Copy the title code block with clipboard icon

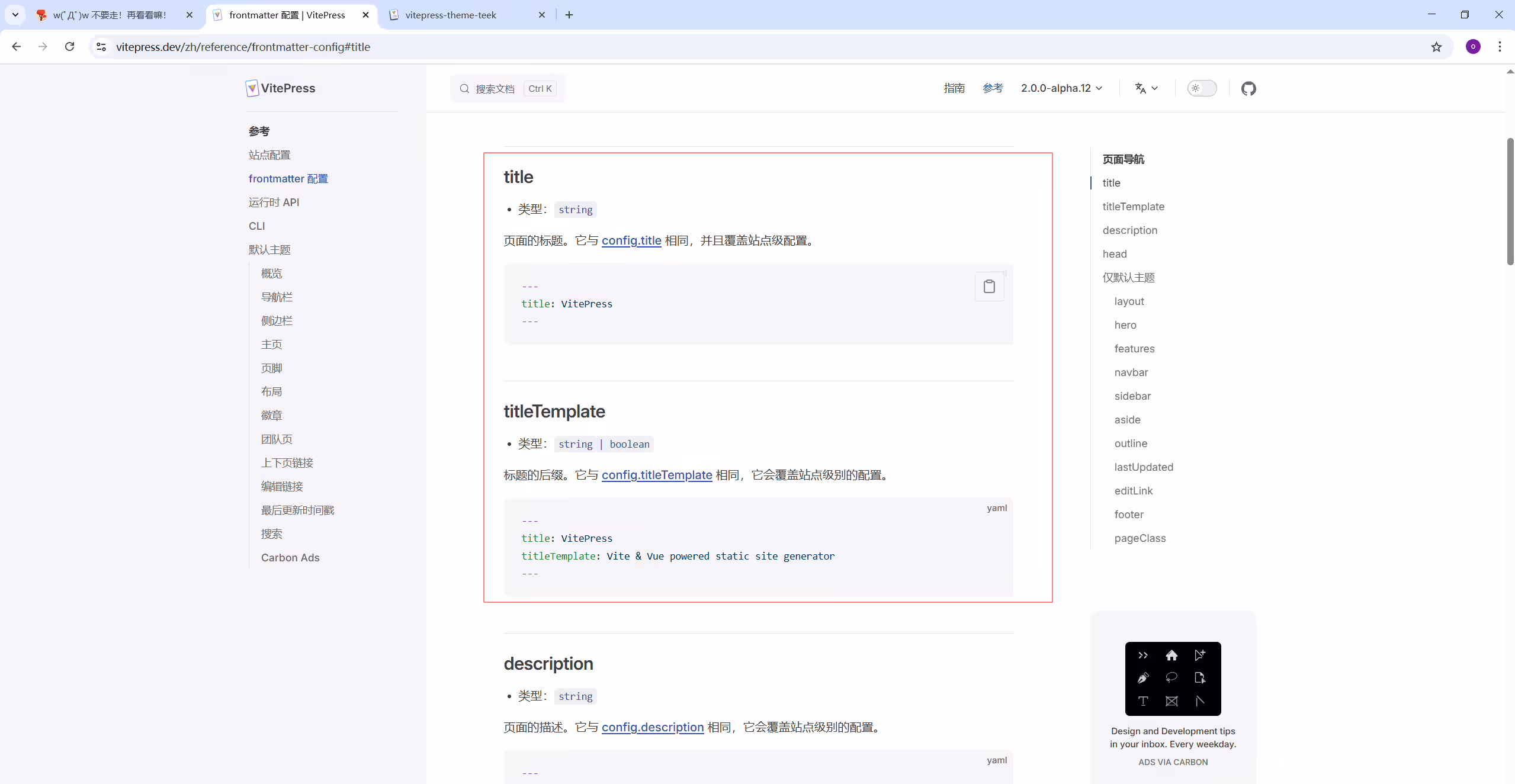989,287
